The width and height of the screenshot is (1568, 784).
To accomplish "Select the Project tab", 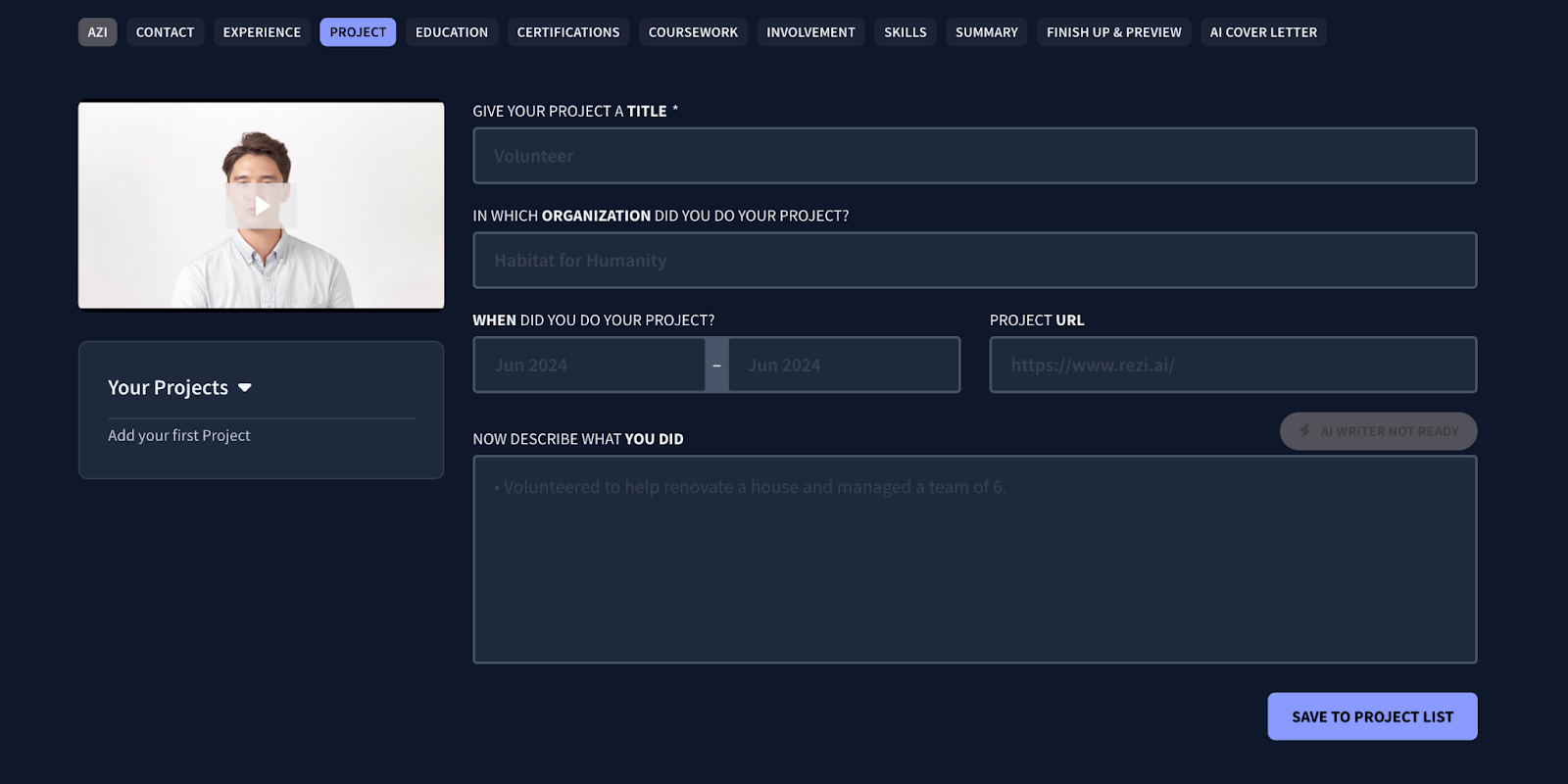I will click(358, 32).
